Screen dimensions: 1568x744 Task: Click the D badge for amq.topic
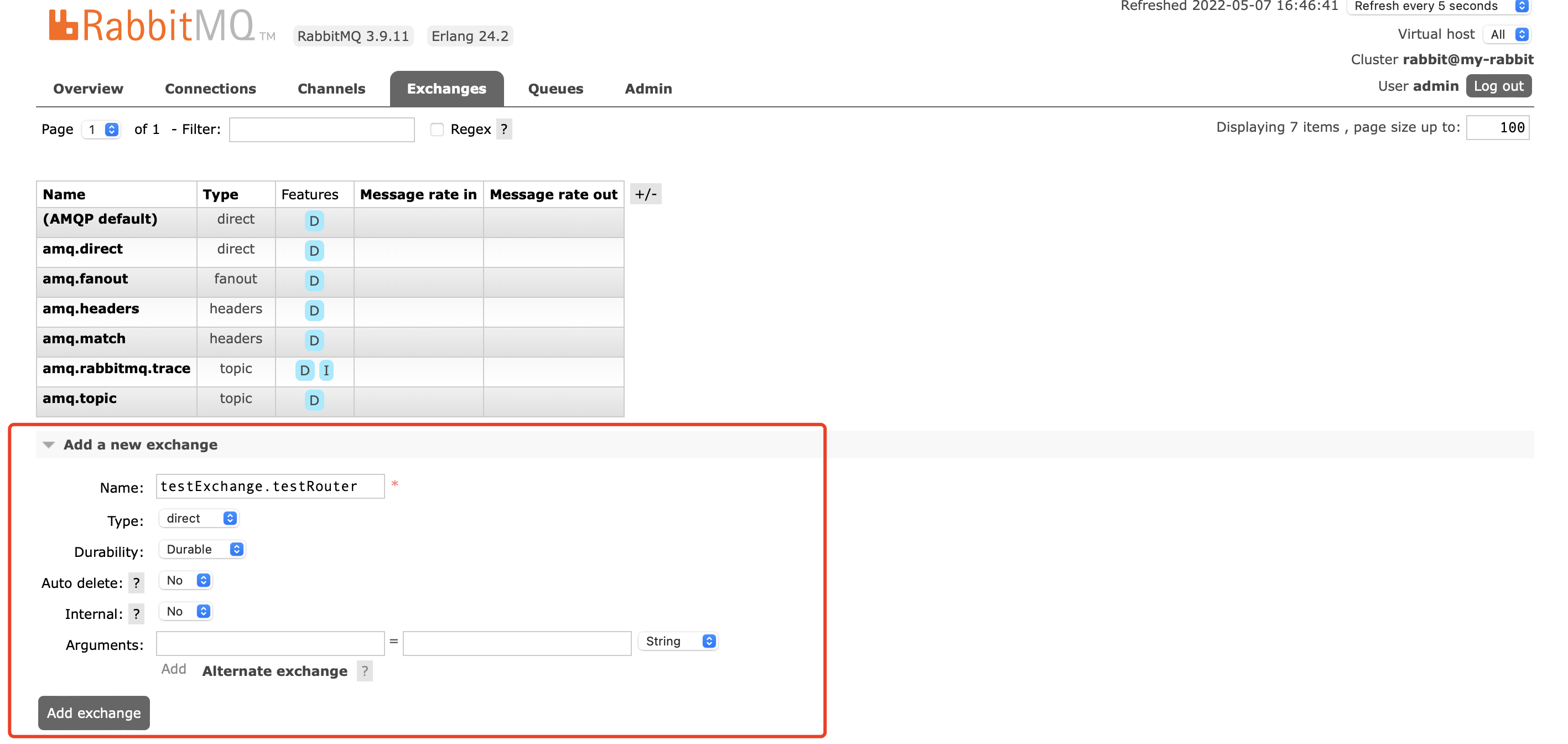(314, 400)
